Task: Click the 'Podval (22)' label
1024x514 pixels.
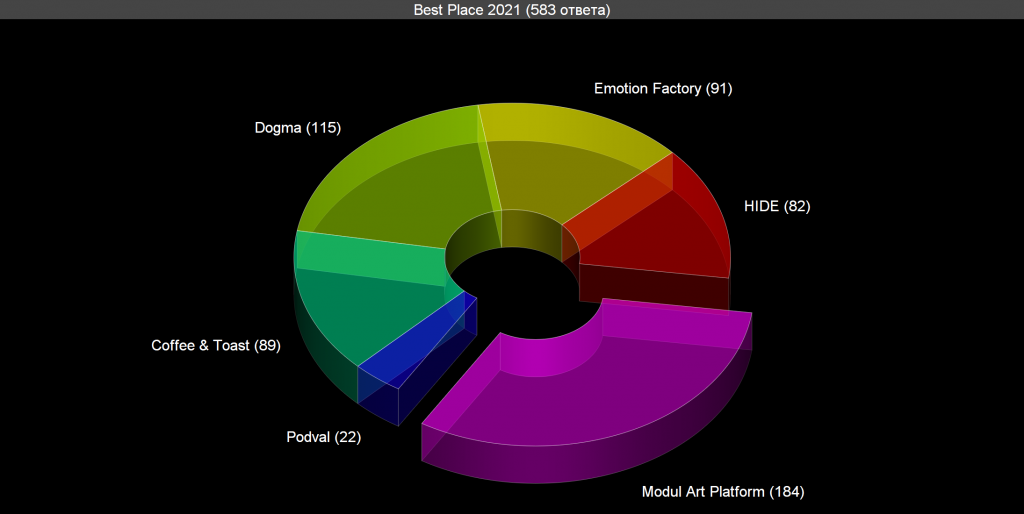Action: (x=324, y=437)
